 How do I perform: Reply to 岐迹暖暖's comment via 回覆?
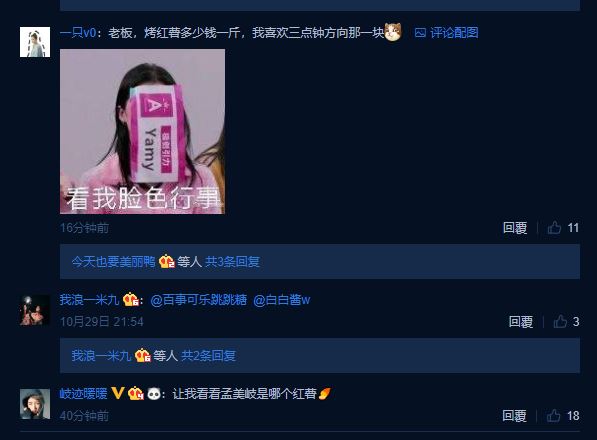coord(514,416)
